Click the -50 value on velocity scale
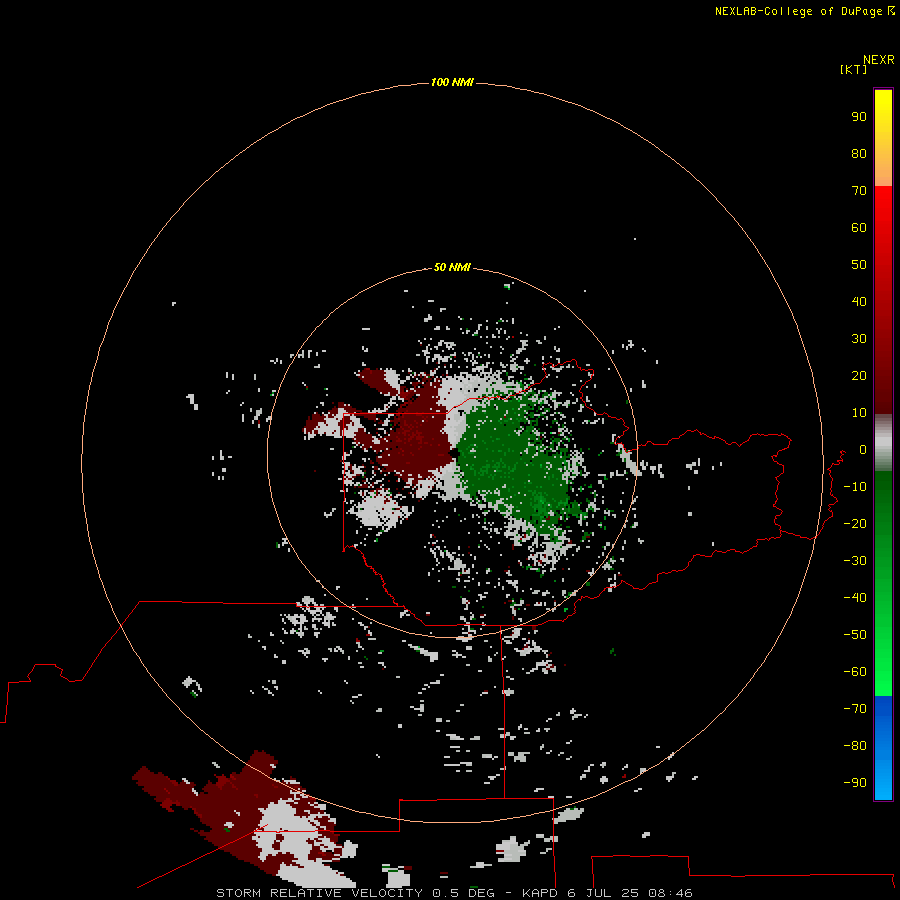 pos(855,635)
